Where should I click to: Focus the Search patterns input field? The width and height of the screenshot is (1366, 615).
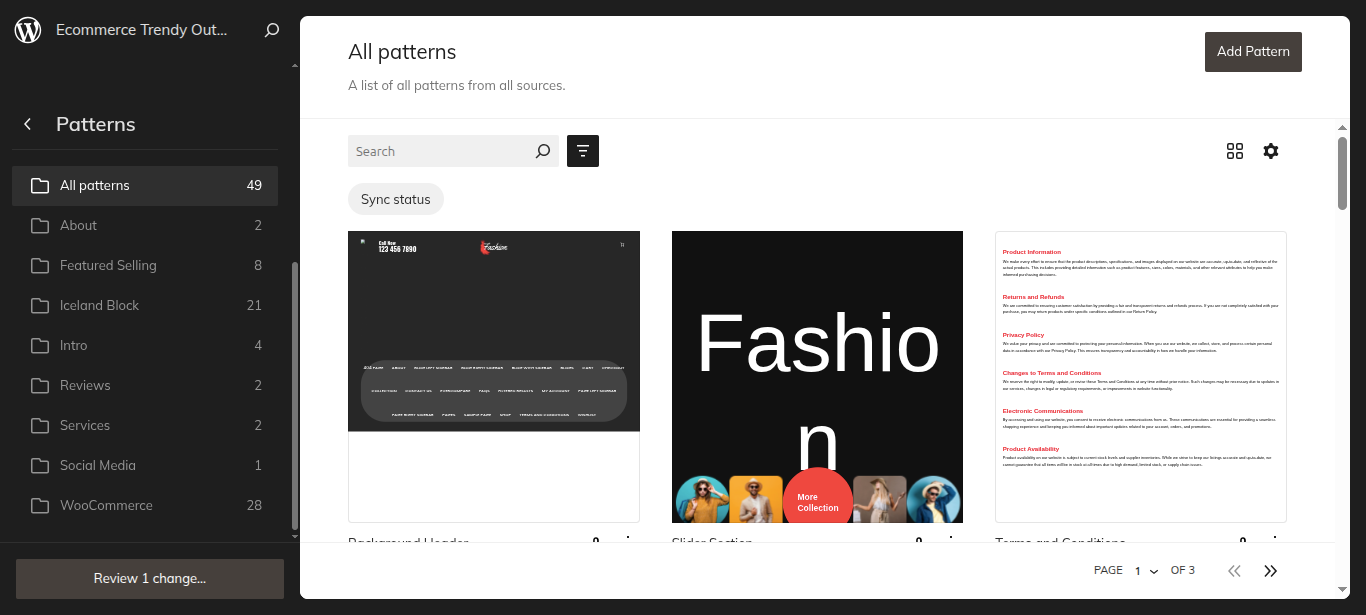tap(440, 151)
